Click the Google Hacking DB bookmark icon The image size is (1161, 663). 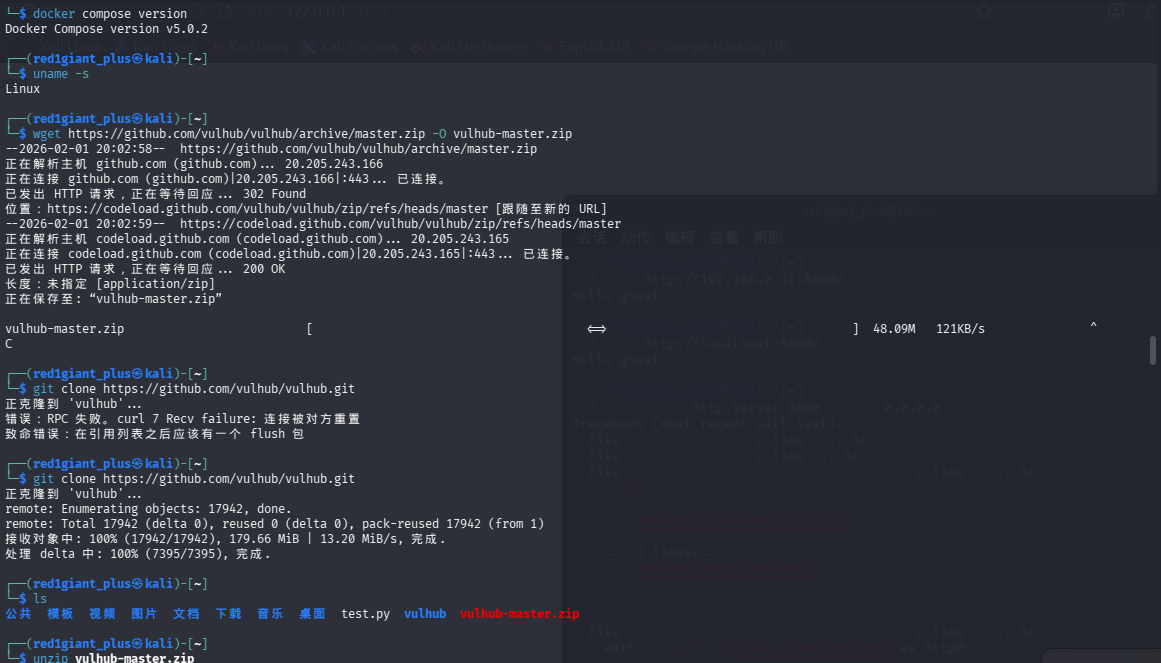650,46
